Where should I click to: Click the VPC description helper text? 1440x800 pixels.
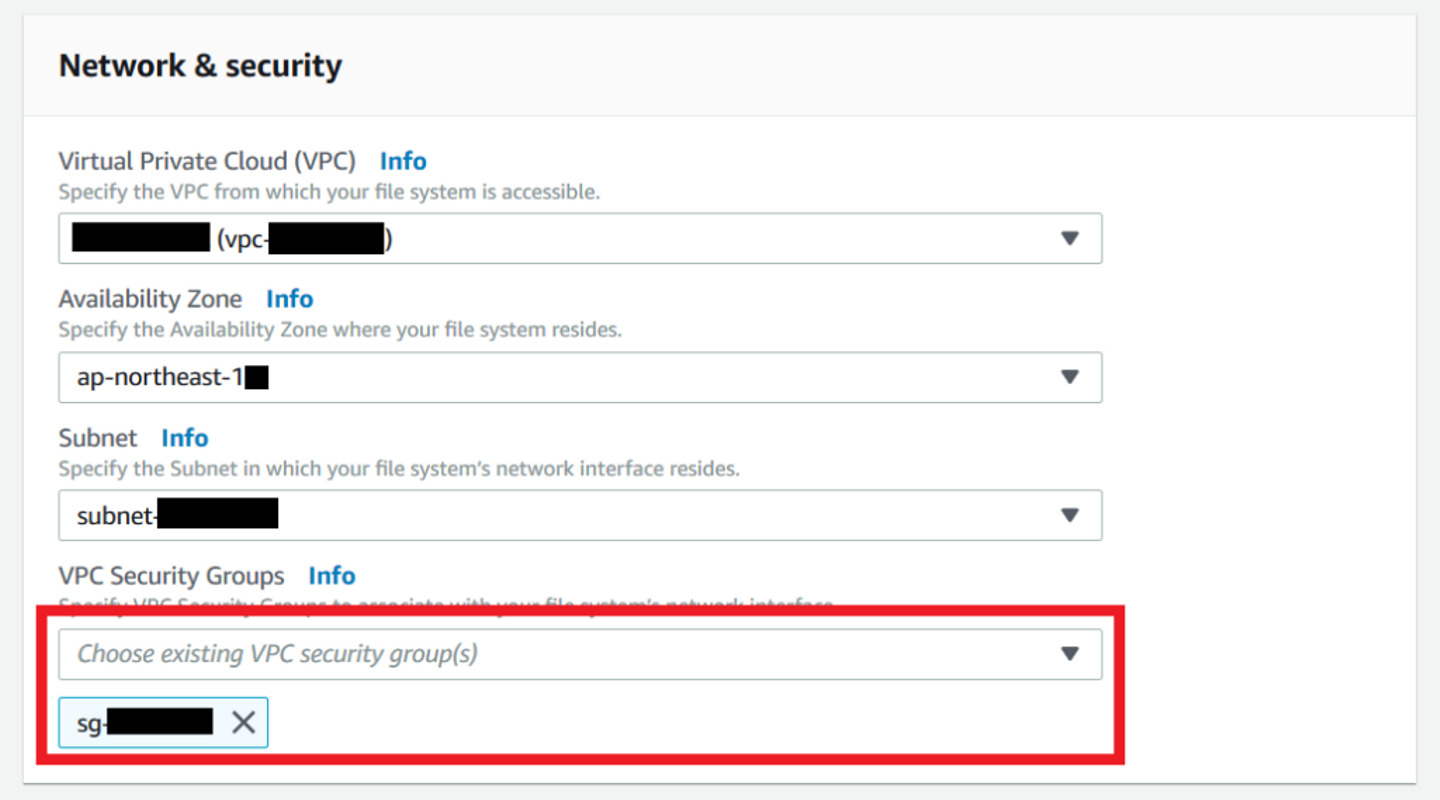[x=329, y=192]
